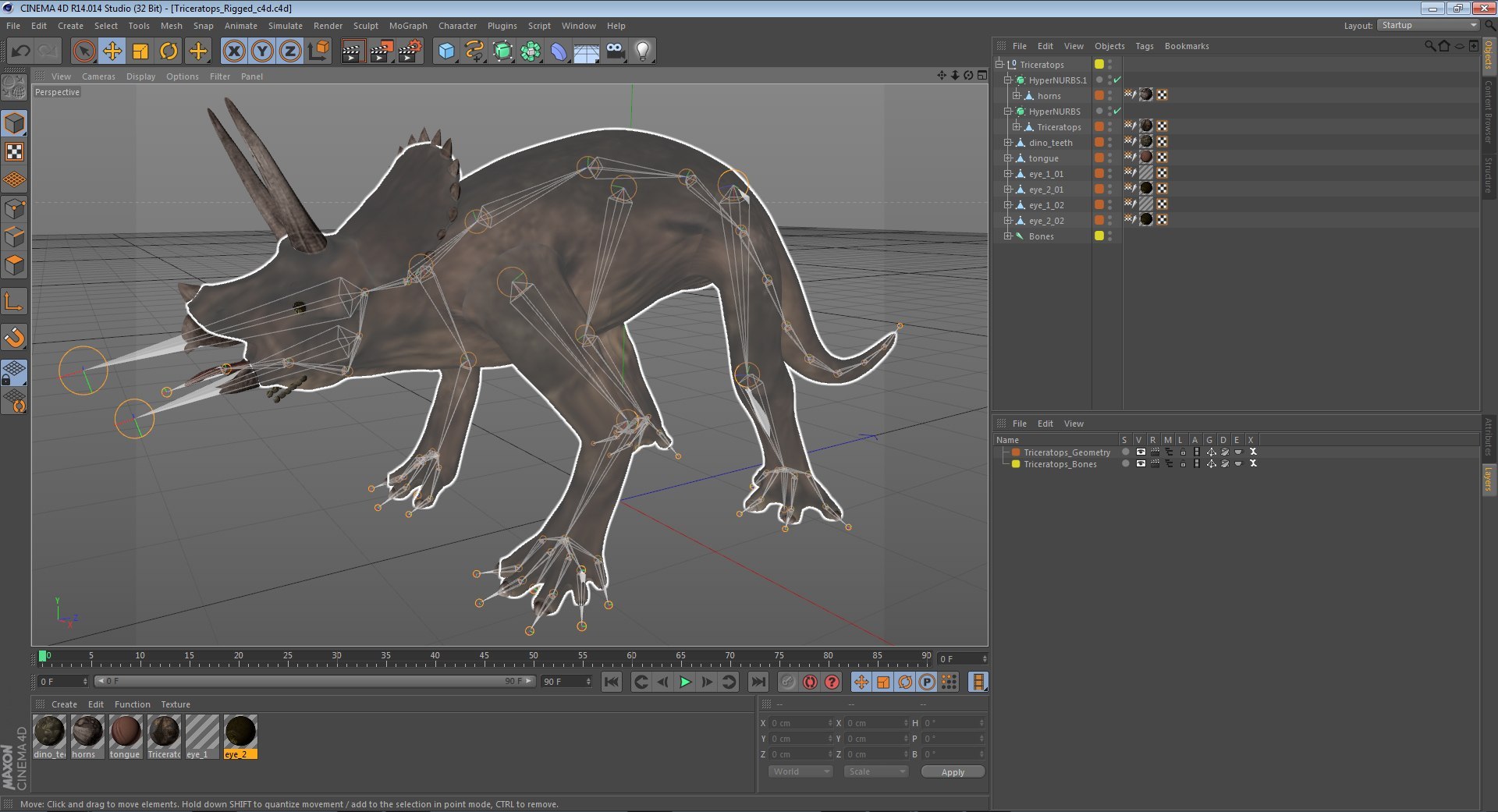Expand the horns object
1498x812 pixels.
point(1016,95)
